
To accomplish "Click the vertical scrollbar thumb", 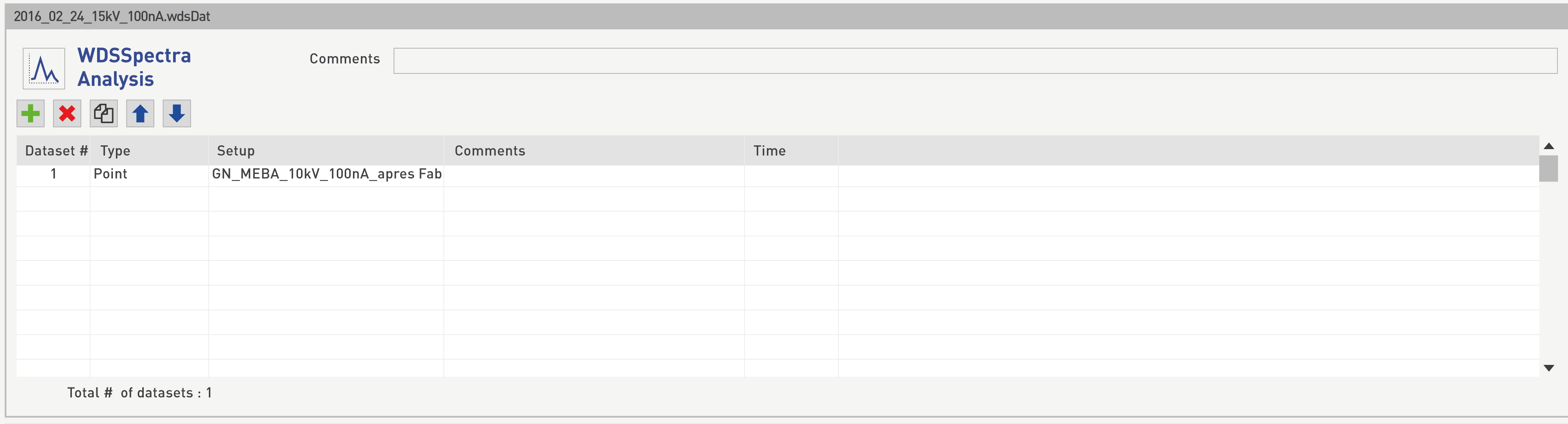I will coord(1548,169).
